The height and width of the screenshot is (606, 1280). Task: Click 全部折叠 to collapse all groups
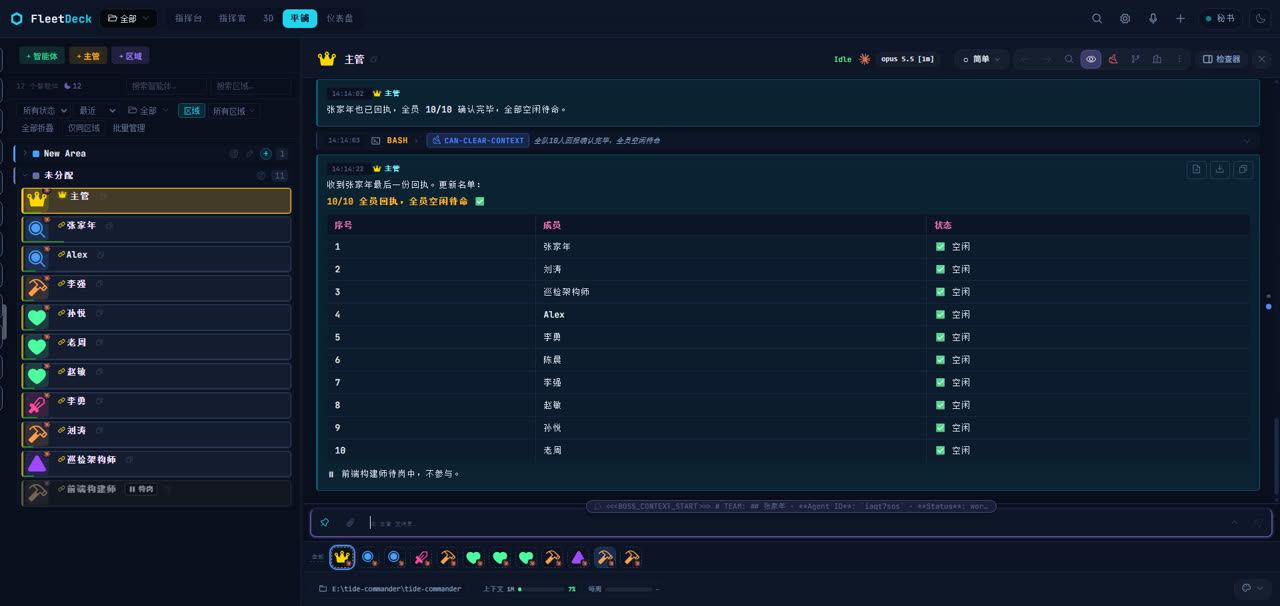pyautogui.click(x=38, y=128)
